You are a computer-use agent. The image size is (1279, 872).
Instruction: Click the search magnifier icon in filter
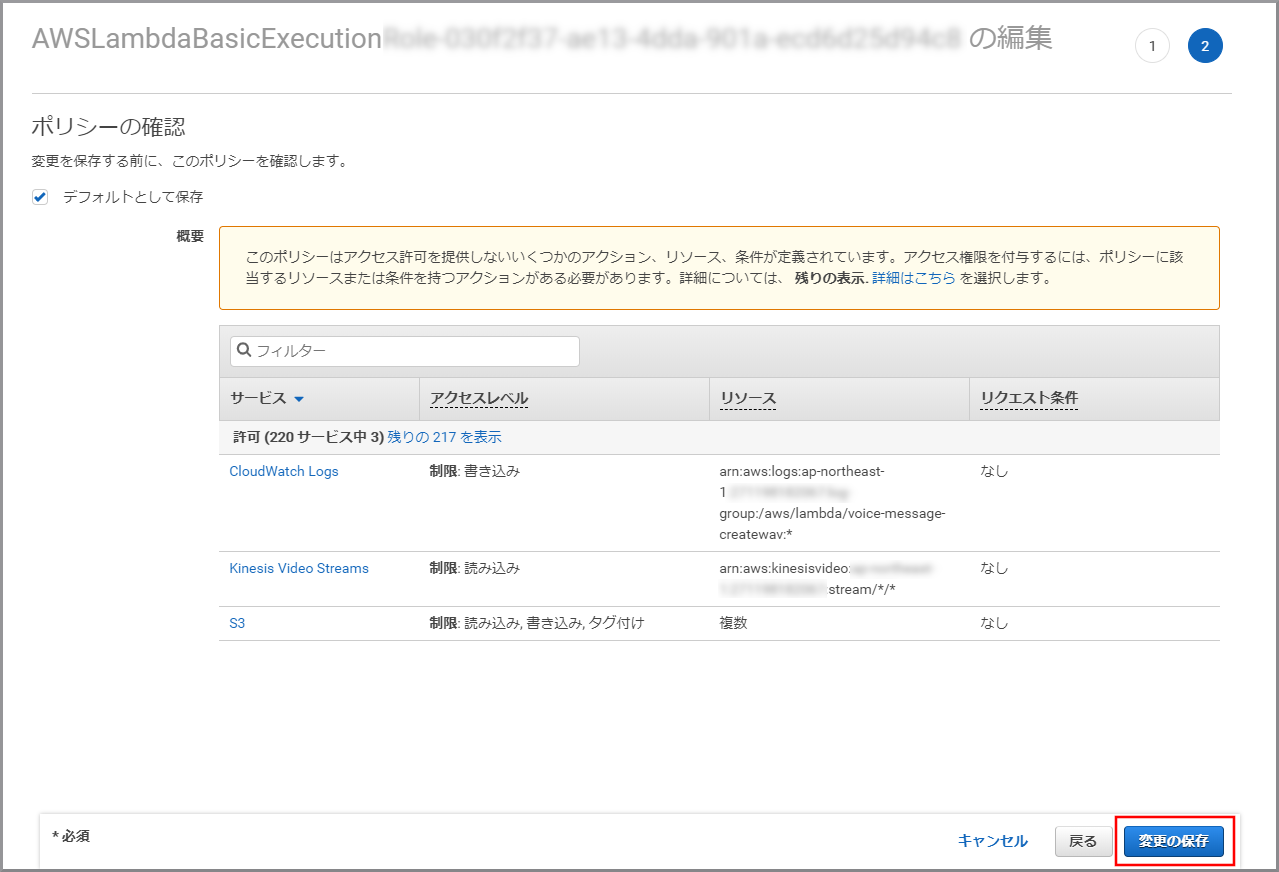[x=243, y=351]
